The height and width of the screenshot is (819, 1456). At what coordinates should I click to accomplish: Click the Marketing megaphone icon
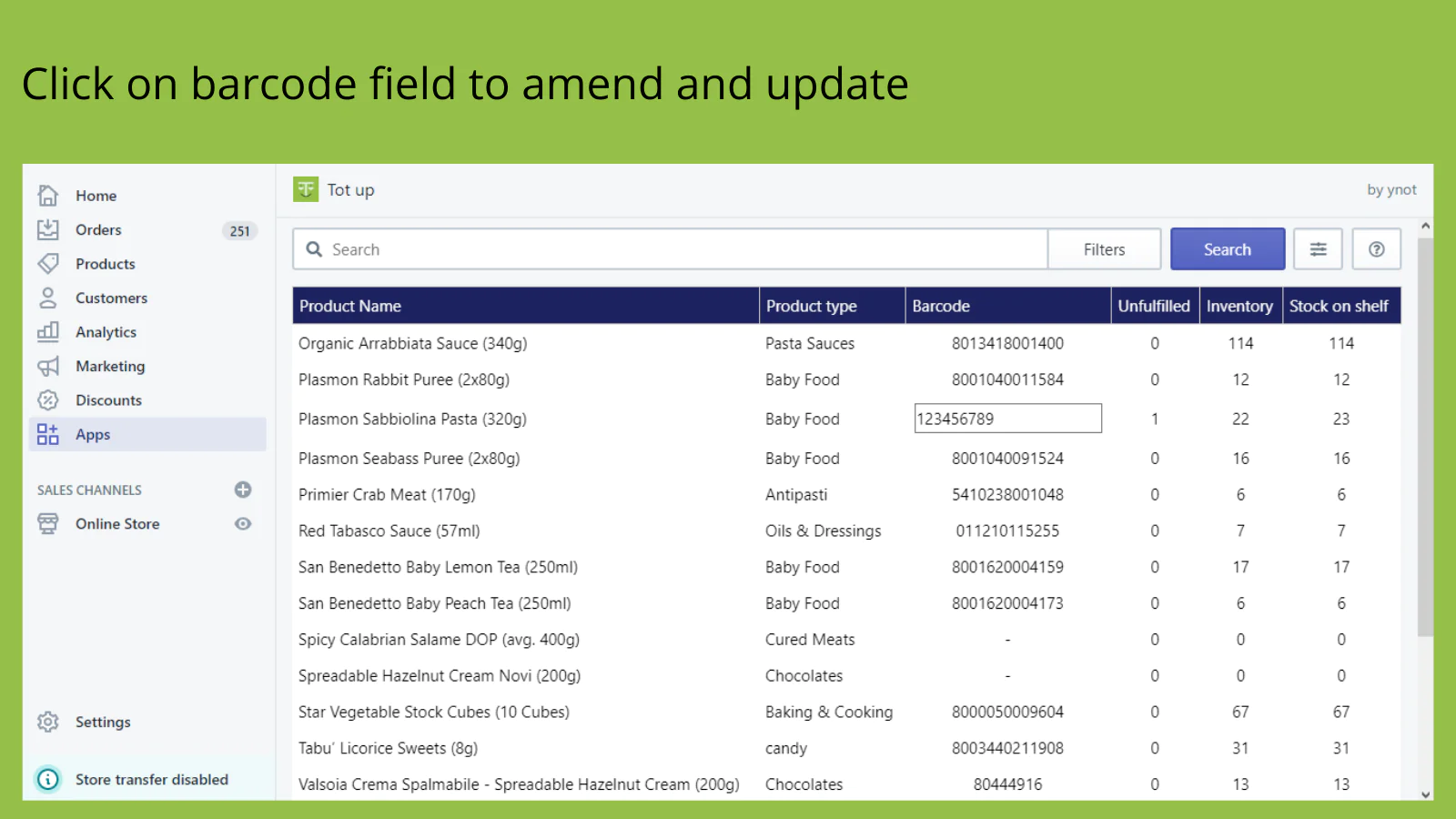(48, 366)
